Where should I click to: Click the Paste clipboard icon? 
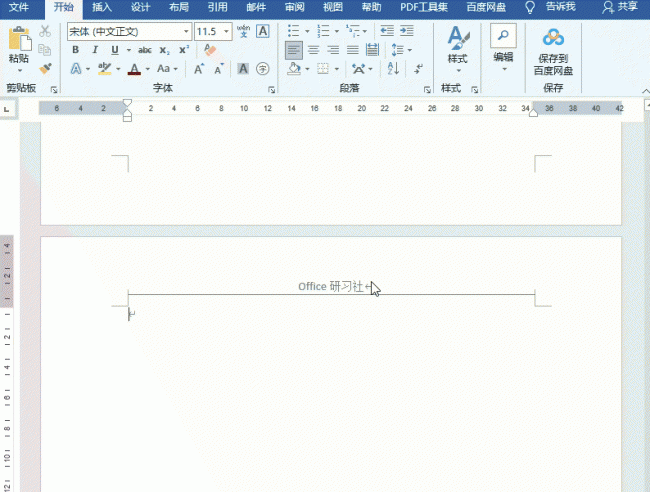19,39
